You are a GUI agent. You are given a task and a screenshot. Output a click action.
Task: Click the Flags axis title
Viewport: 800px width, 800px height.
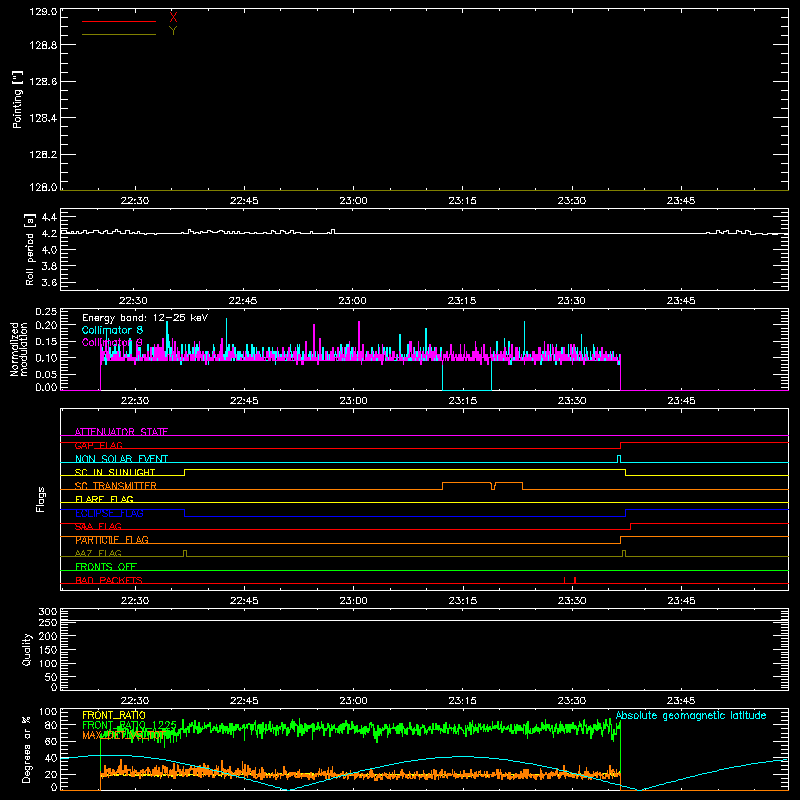(x=41, y=499)
